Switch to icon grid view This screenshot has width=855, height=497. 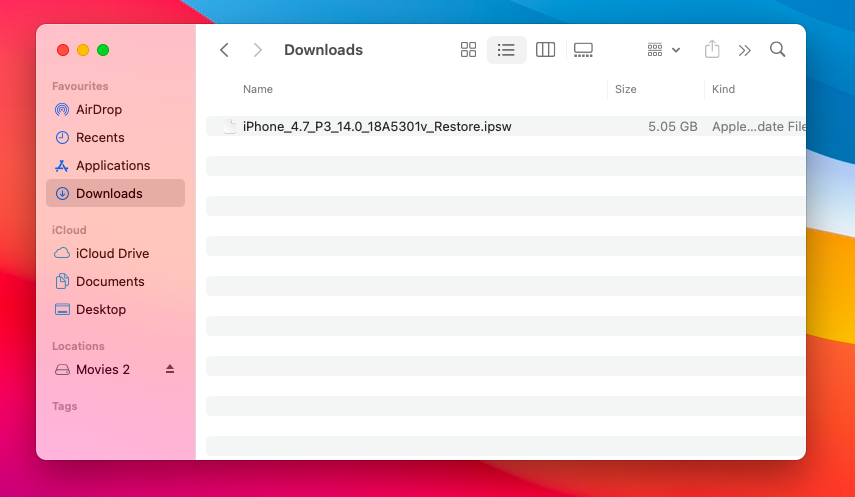click(x=468, y=50)
